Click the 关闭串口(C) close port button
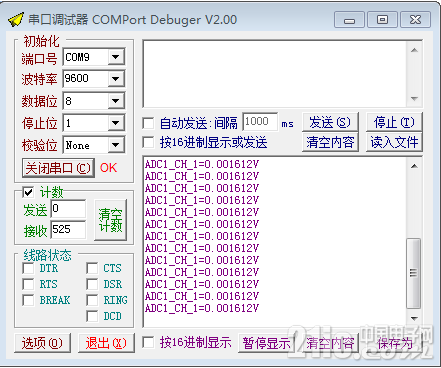 pyautogui.click(x=58, y=168)
